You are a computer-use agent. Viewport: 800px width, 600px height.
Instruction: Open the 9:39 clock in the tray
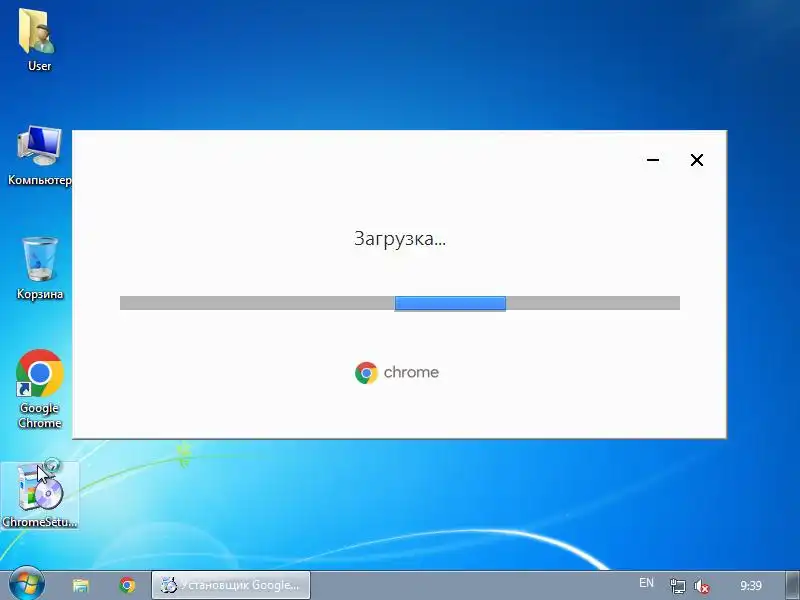[x=751, y=586]
